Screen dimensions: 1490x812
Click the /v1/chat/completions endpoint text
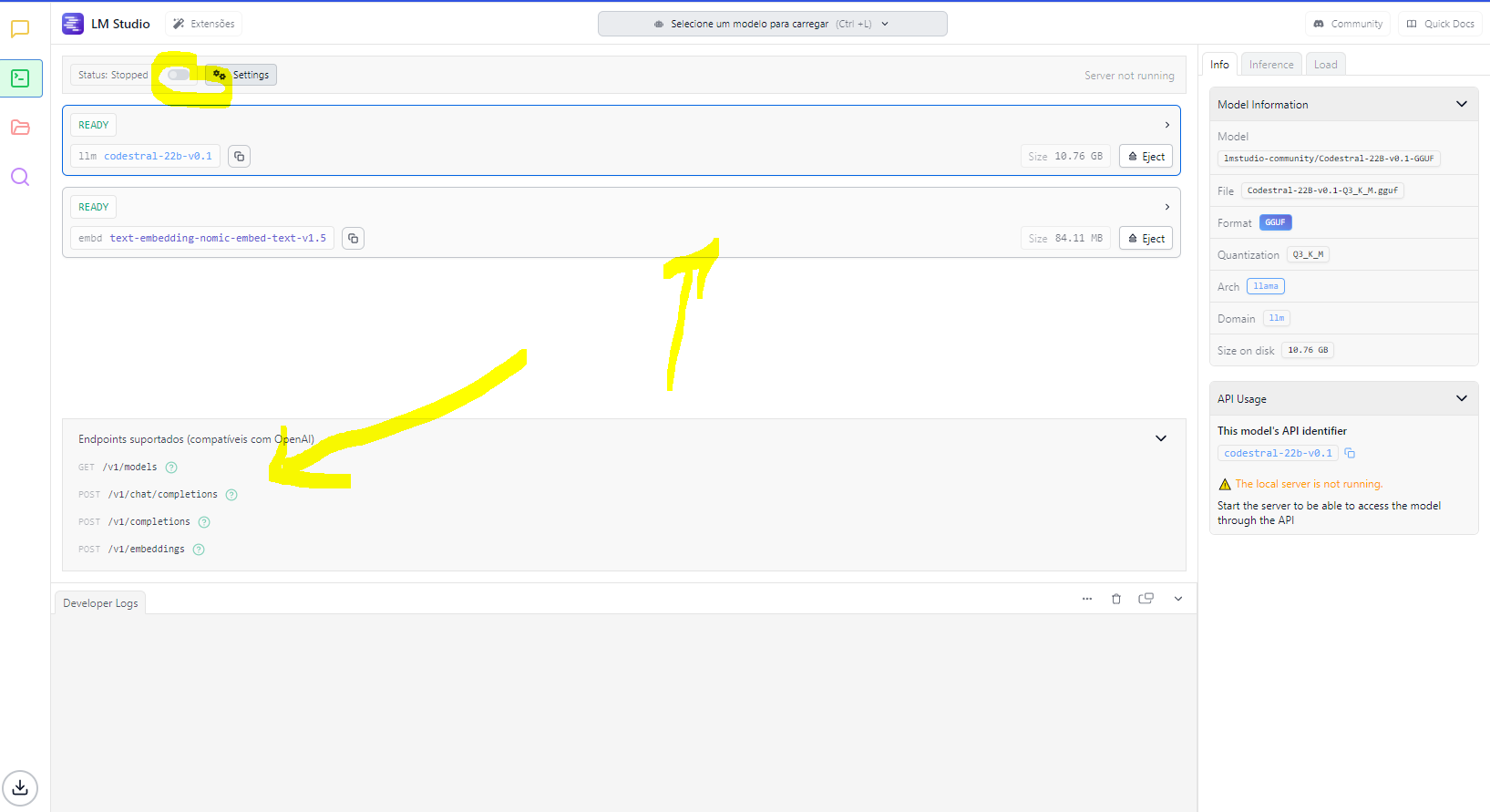pyautogui.click(x=163, y=495)
